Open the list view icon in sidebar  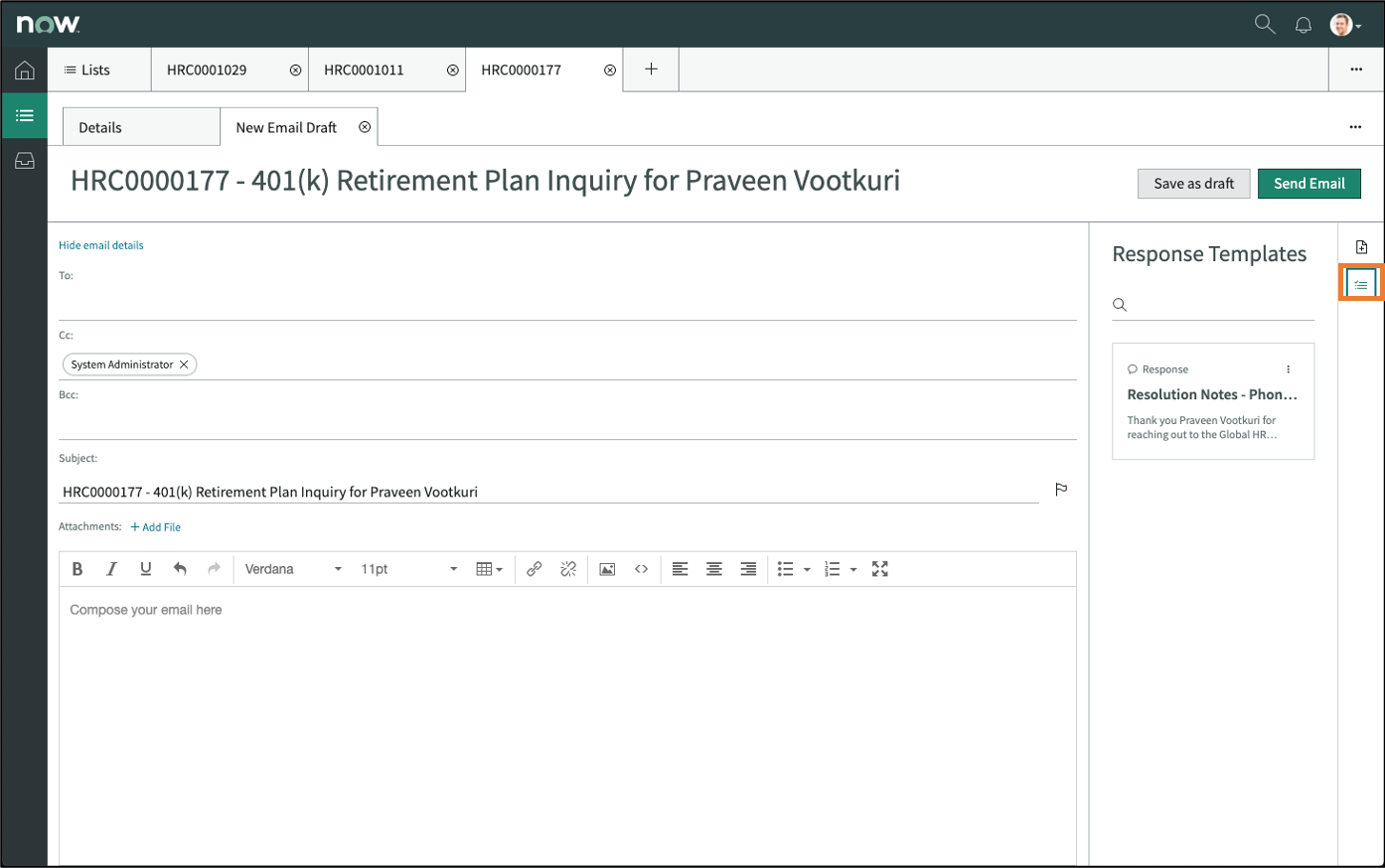24,115
